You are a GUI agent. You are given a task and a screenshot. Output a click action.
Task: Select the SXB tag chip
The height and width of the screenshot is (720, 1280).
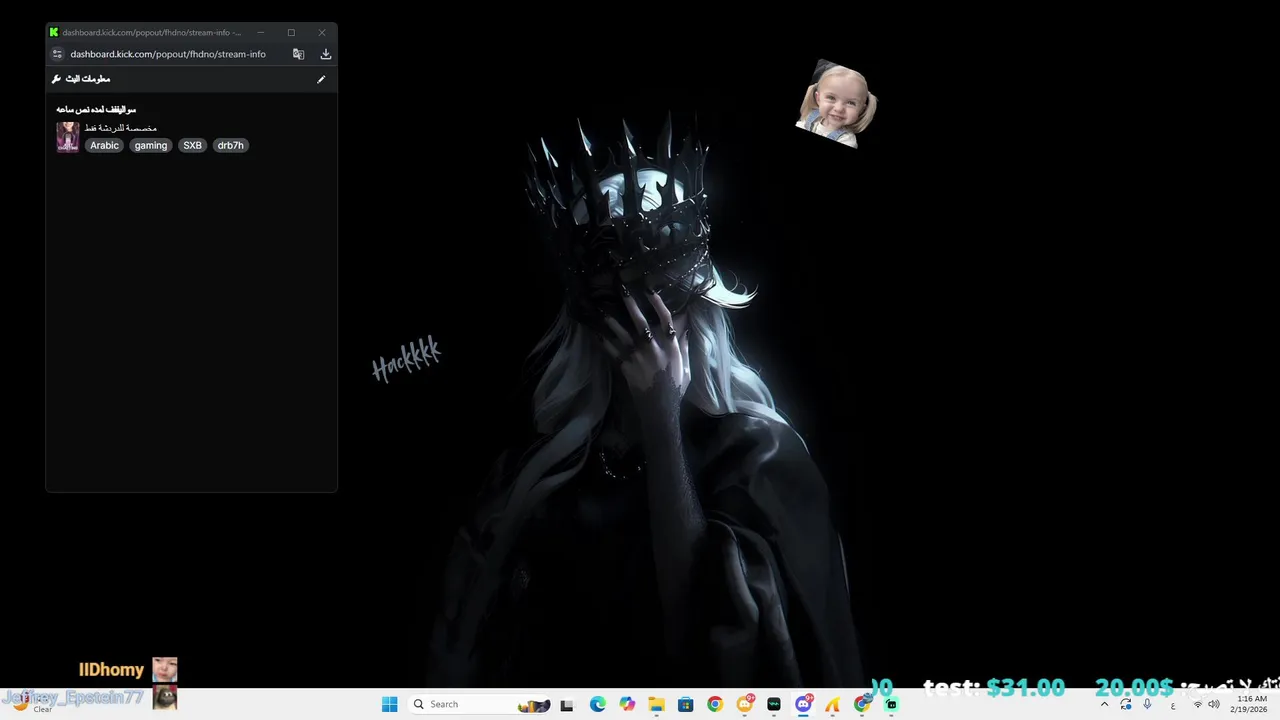(192, 145)
